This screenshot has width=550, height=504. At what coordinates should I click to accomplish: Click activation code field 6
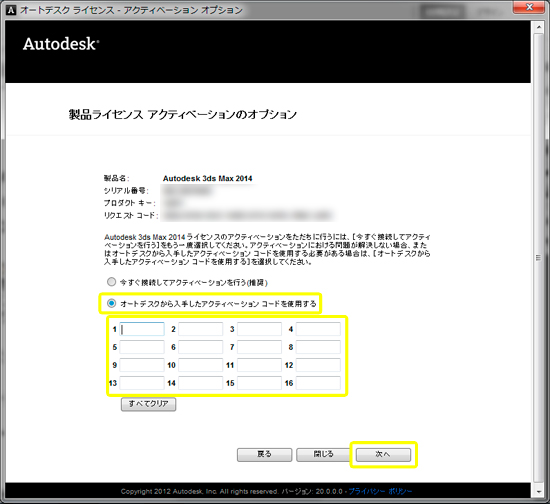pyautogui.click(x=201, y=347)
